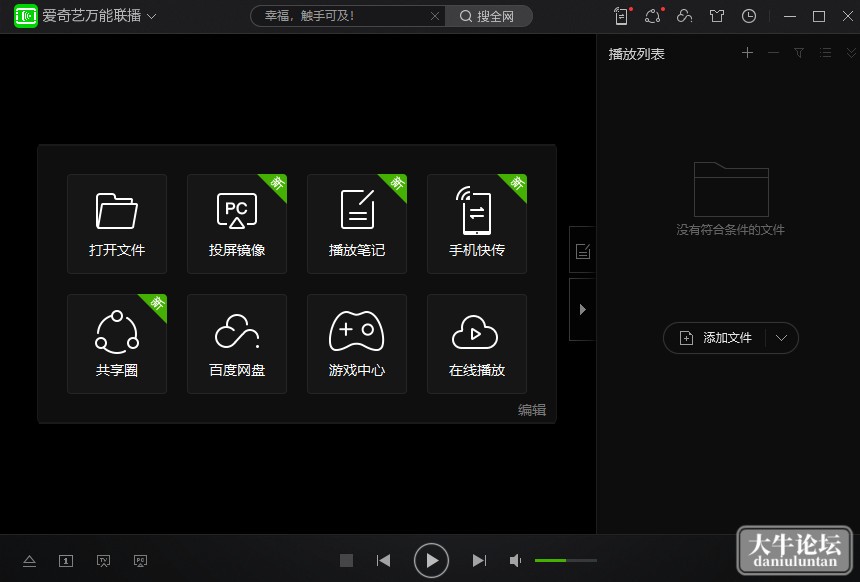Click the 搜全网 search button
Screen dimensions: 860x582
coord(488,16)
